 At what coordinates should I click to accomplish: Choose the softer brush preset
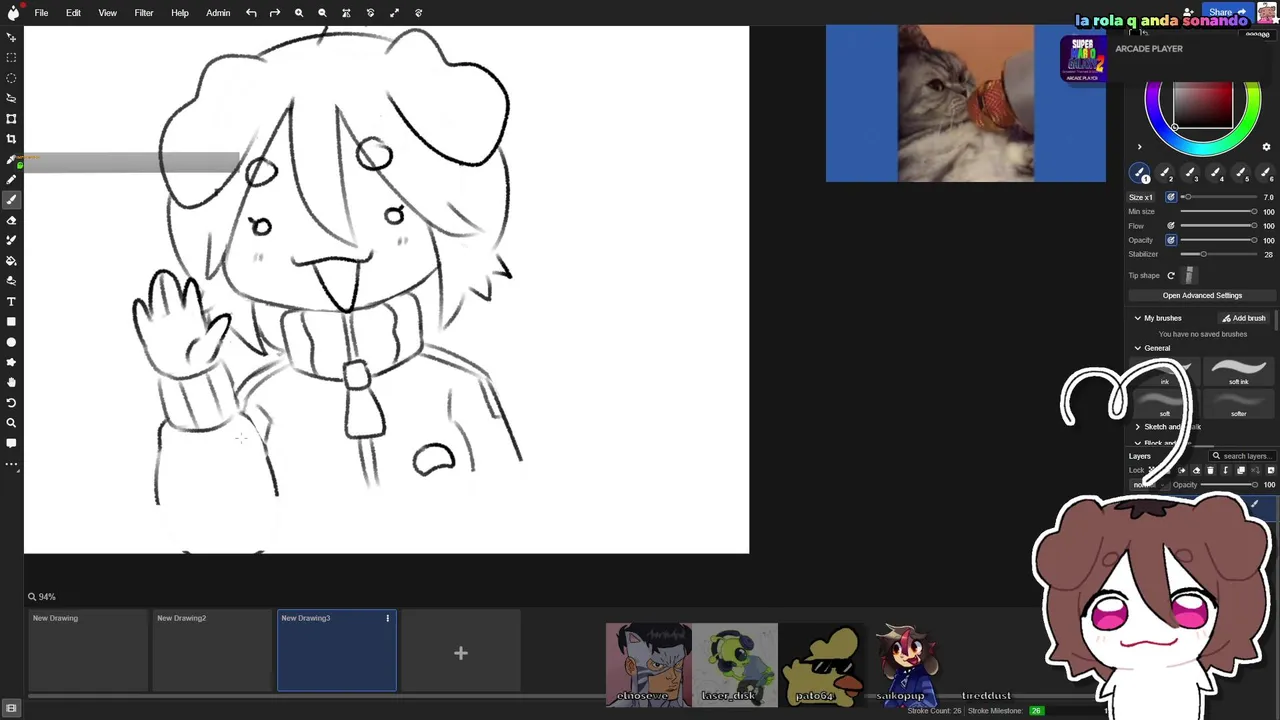[x=1239, y=404]
